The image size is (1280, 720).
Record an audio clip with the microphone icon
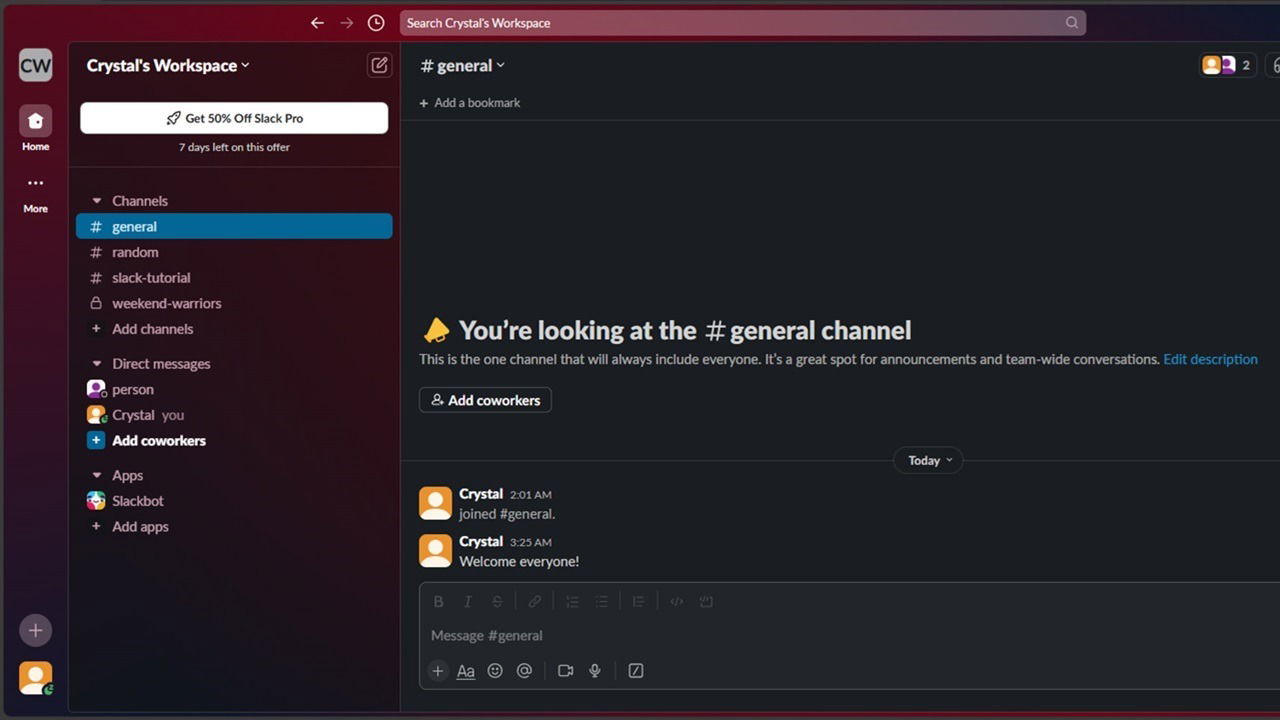pyautogui.click(x=595, y=670)
